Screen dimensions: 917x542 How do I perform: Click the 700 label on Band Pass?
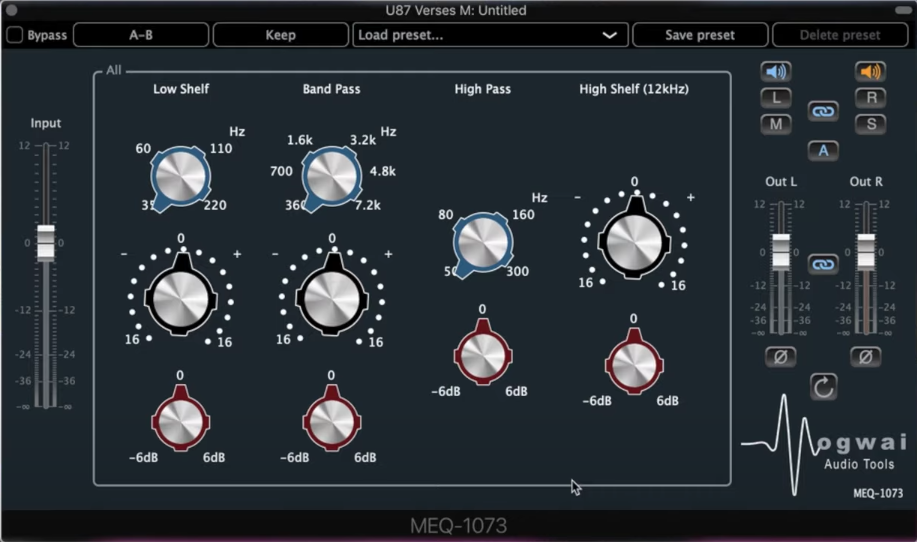tap(281, 171)
